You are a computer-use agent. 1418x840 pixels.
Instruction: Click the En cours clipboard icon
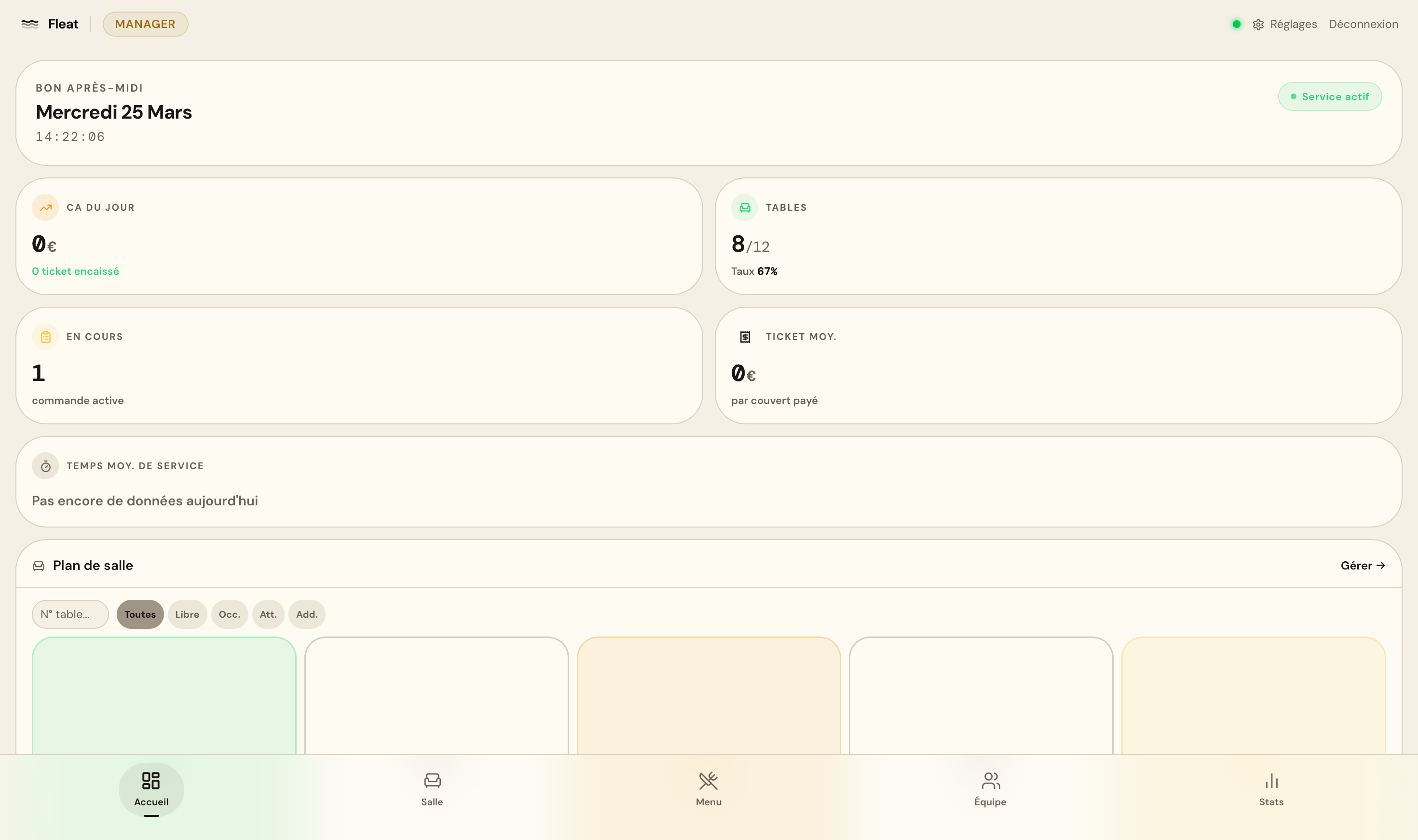pyautogui.click(x=45, y=337)
